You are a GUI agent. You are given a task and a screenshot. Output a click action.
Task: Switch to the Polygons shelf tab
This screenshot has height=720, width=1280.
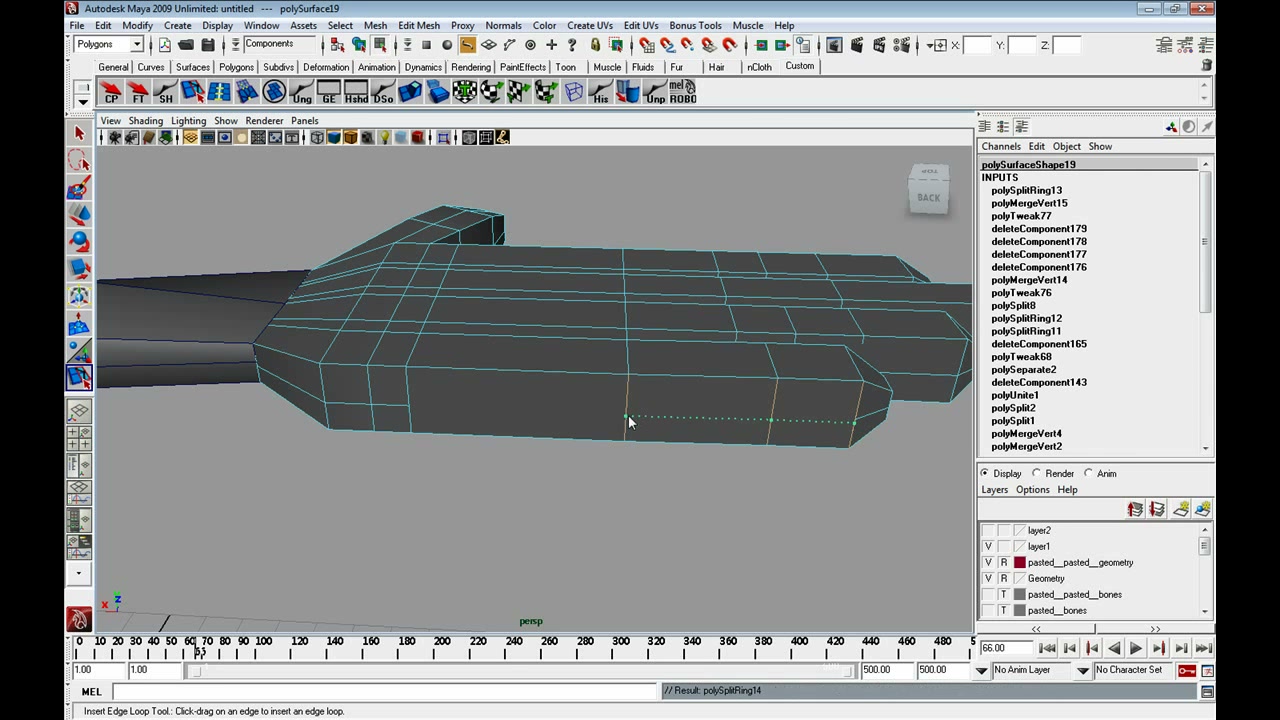pos(236,67)
